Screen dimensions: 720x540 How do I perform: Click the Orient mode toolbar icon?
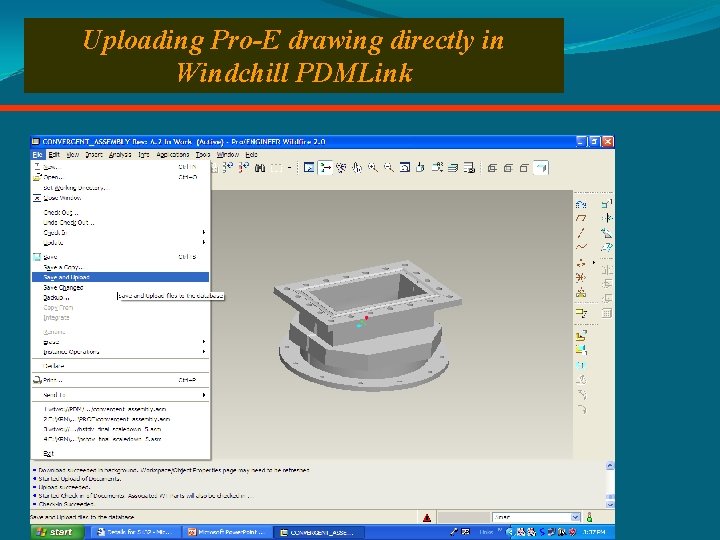[341, 168]
